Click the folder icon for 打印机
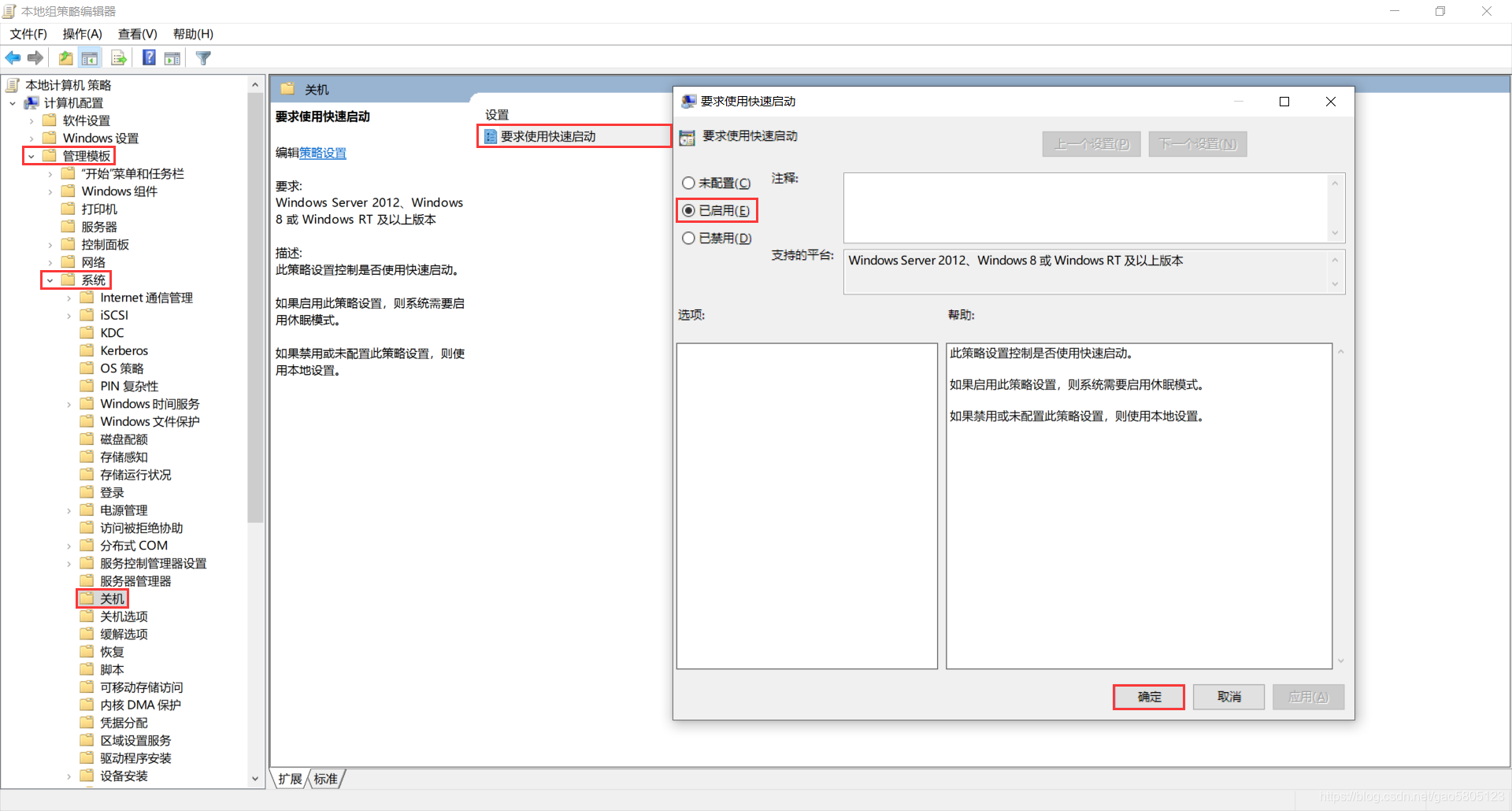The width and height of the screenshot is (1512, 811). [69, 209]
